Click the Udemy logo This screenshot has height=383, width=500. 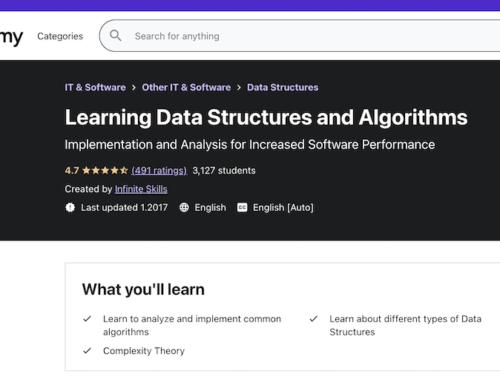click(x=11, y=37)
